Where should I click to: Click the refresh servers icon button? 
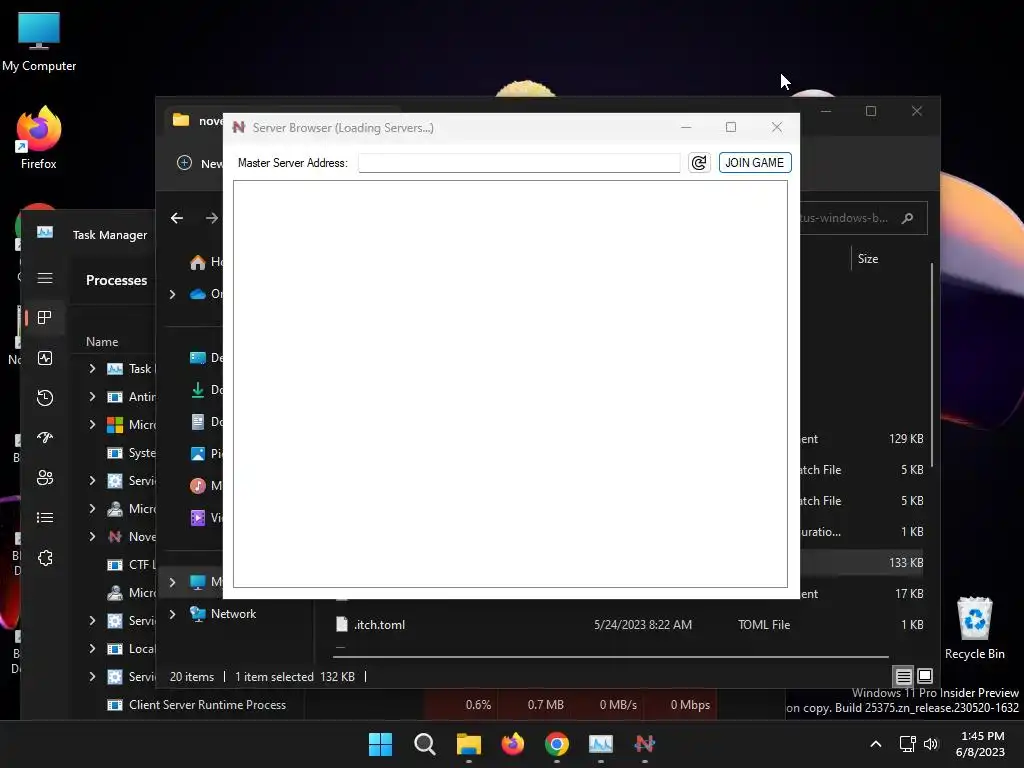click(699, 163)
